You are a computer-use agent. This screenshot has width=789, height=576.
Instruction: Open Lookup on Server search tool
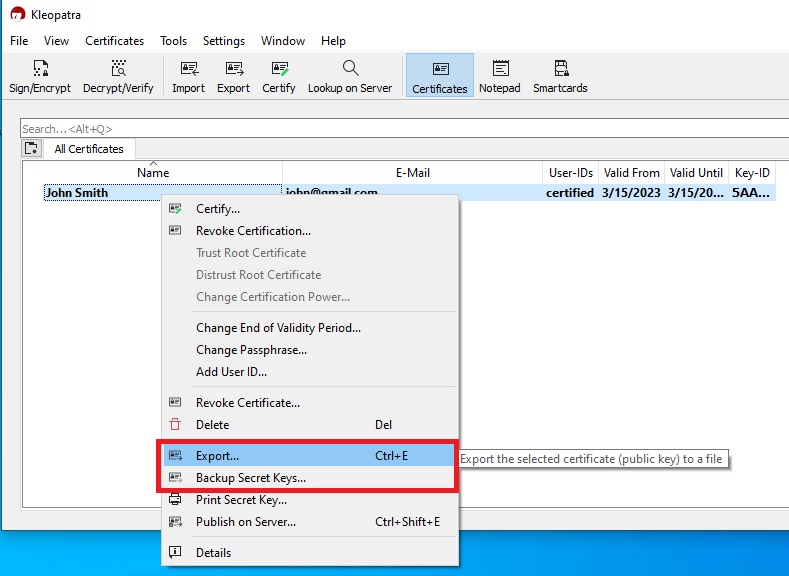pos(350,76)
